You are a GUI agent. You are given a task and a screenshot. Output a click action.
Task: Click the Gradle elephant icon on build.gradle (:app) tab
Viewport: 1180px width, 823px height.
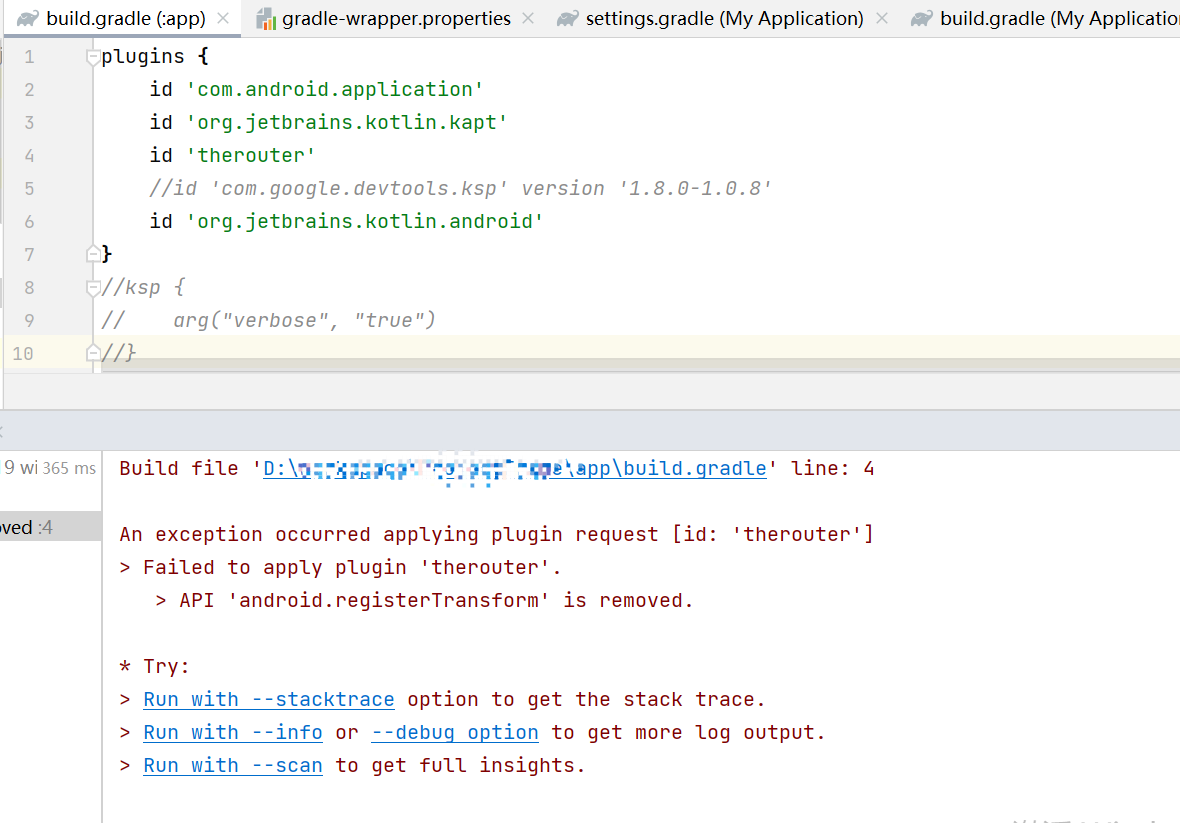click(x=27, y=17)
